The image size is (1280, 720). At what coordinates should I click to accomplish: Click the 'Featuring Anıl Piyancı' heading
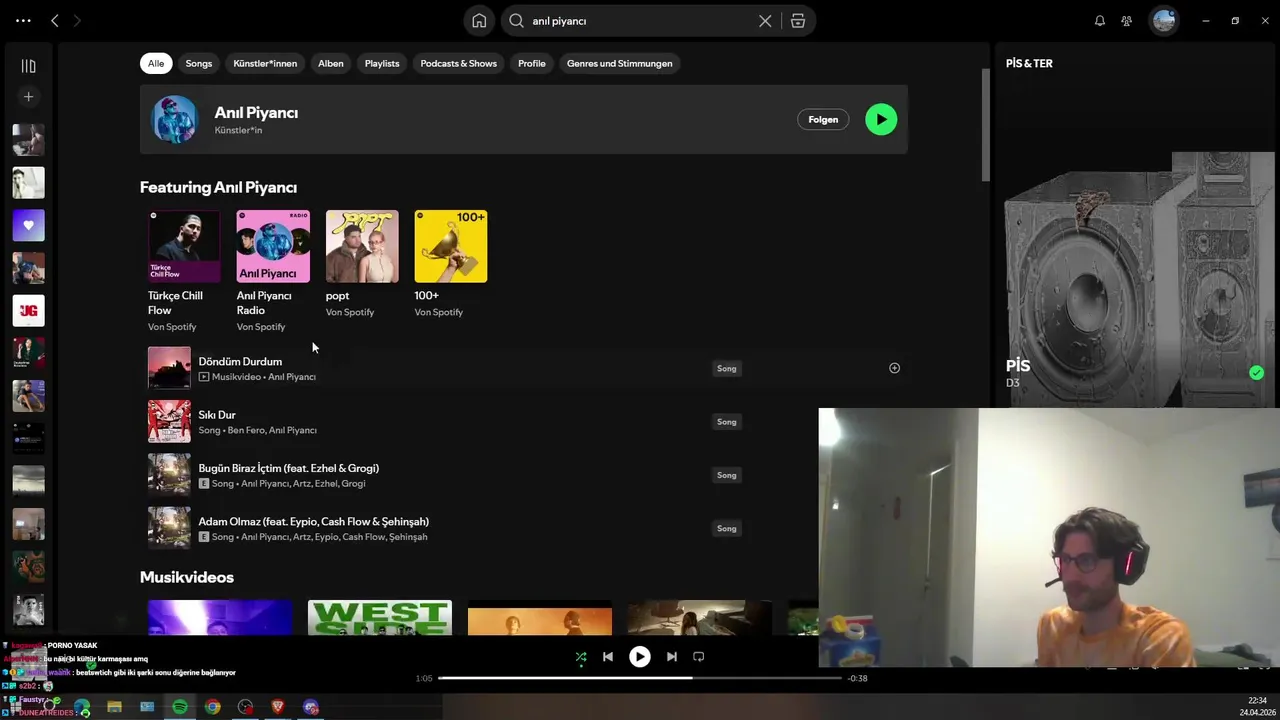click(x=218, y=187)
